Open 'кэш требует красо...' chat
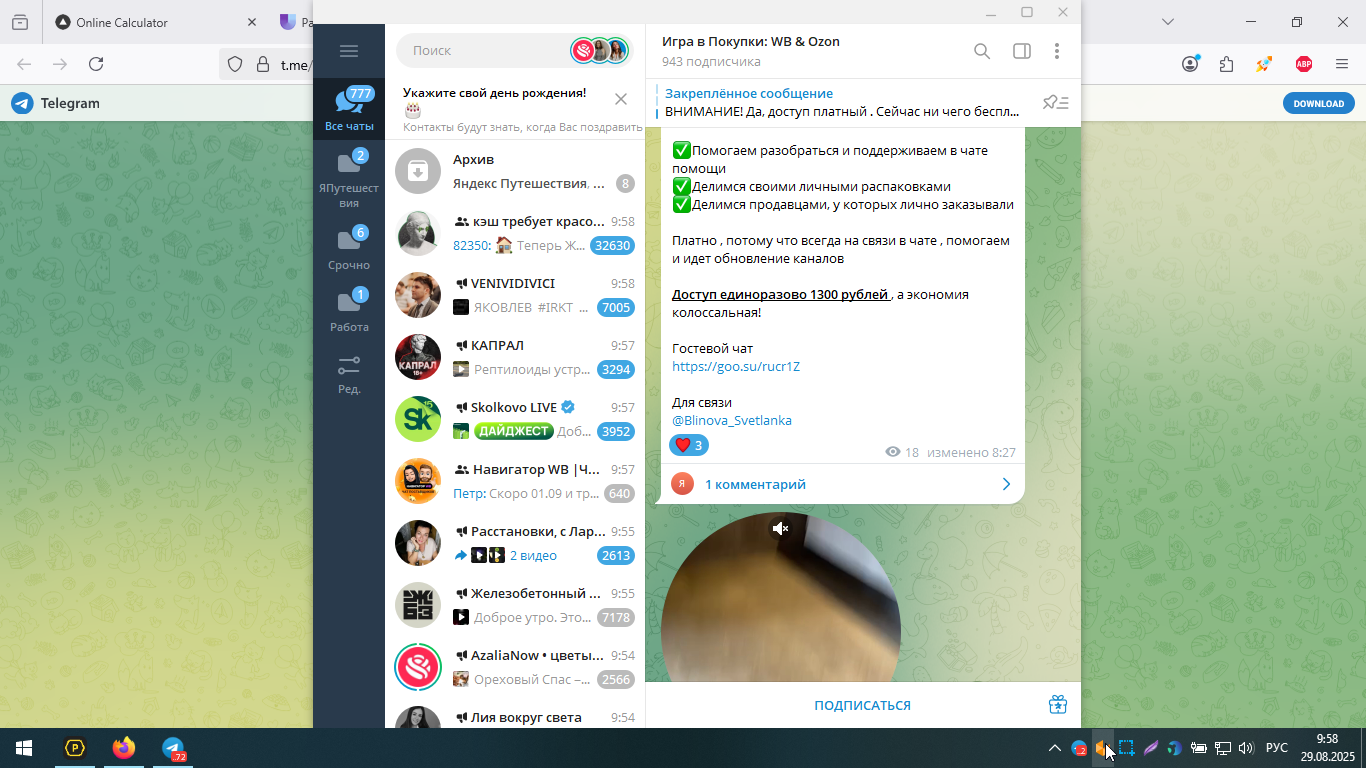 click(x=515, y=234)
